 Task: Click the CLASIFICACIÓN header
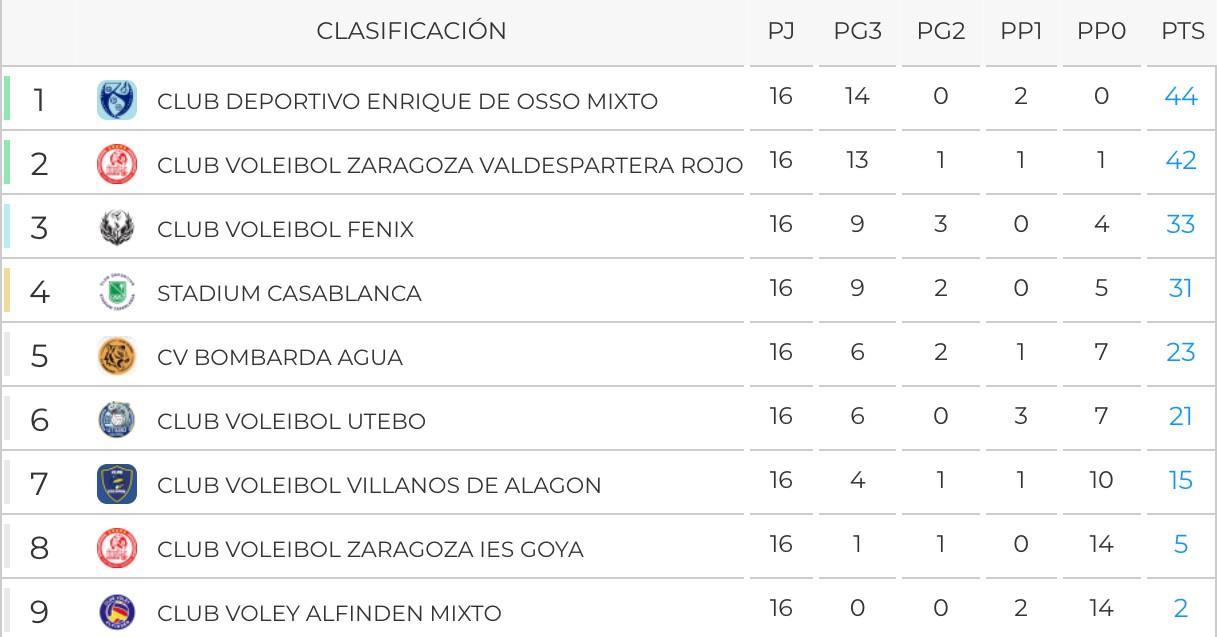(411, 31)
